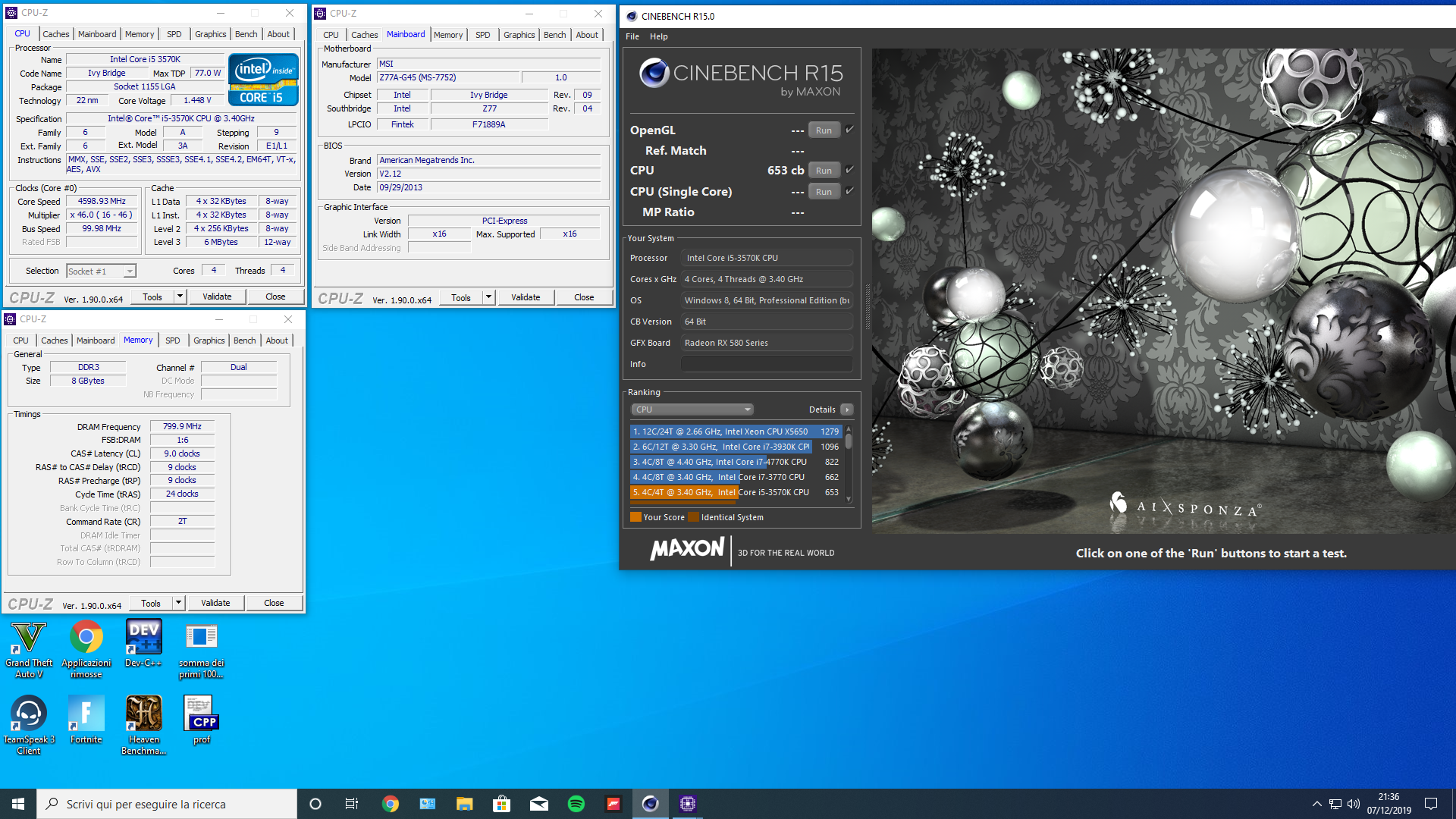Viewport: 1456px width, 819px height.
Task: Open the volume control in system tray
Action: 1354,804
